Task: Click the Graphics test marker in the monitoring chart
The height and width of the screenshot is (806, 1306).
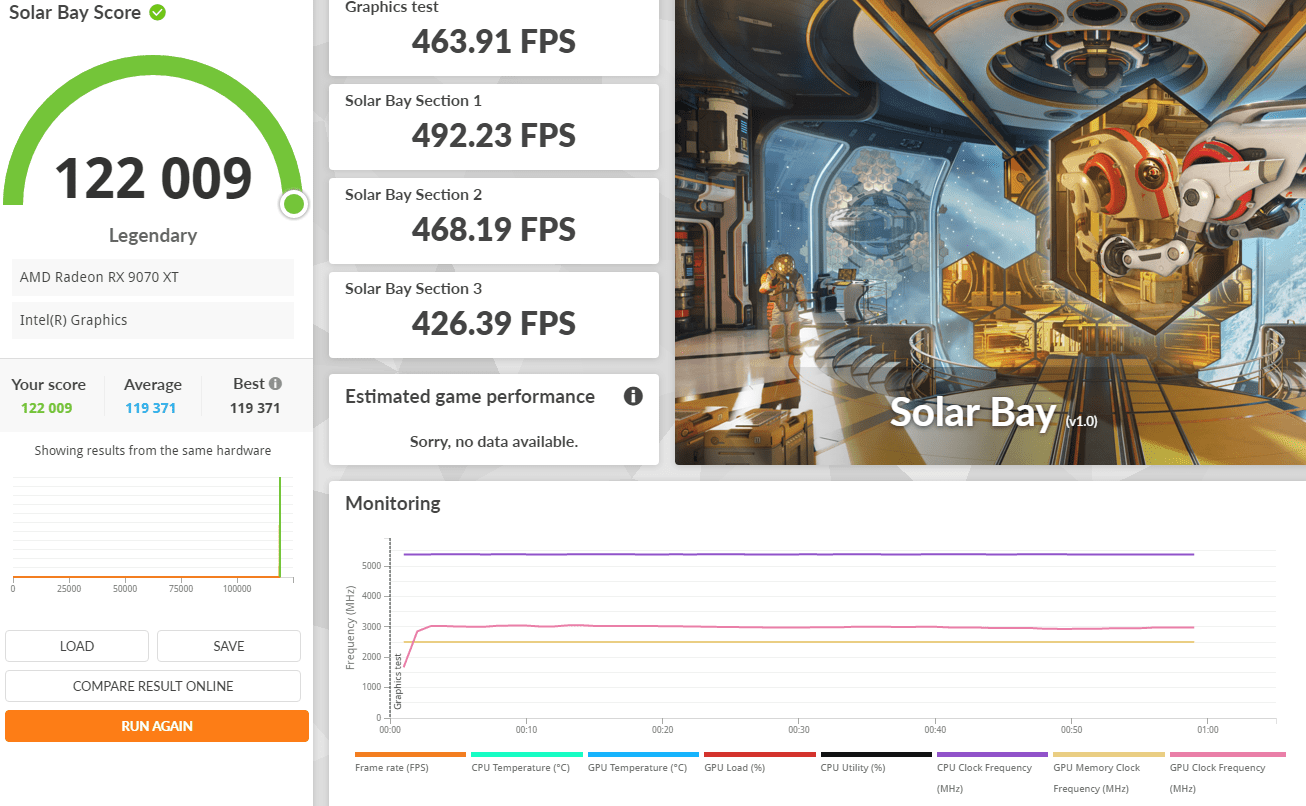Action: coord(397,681)
